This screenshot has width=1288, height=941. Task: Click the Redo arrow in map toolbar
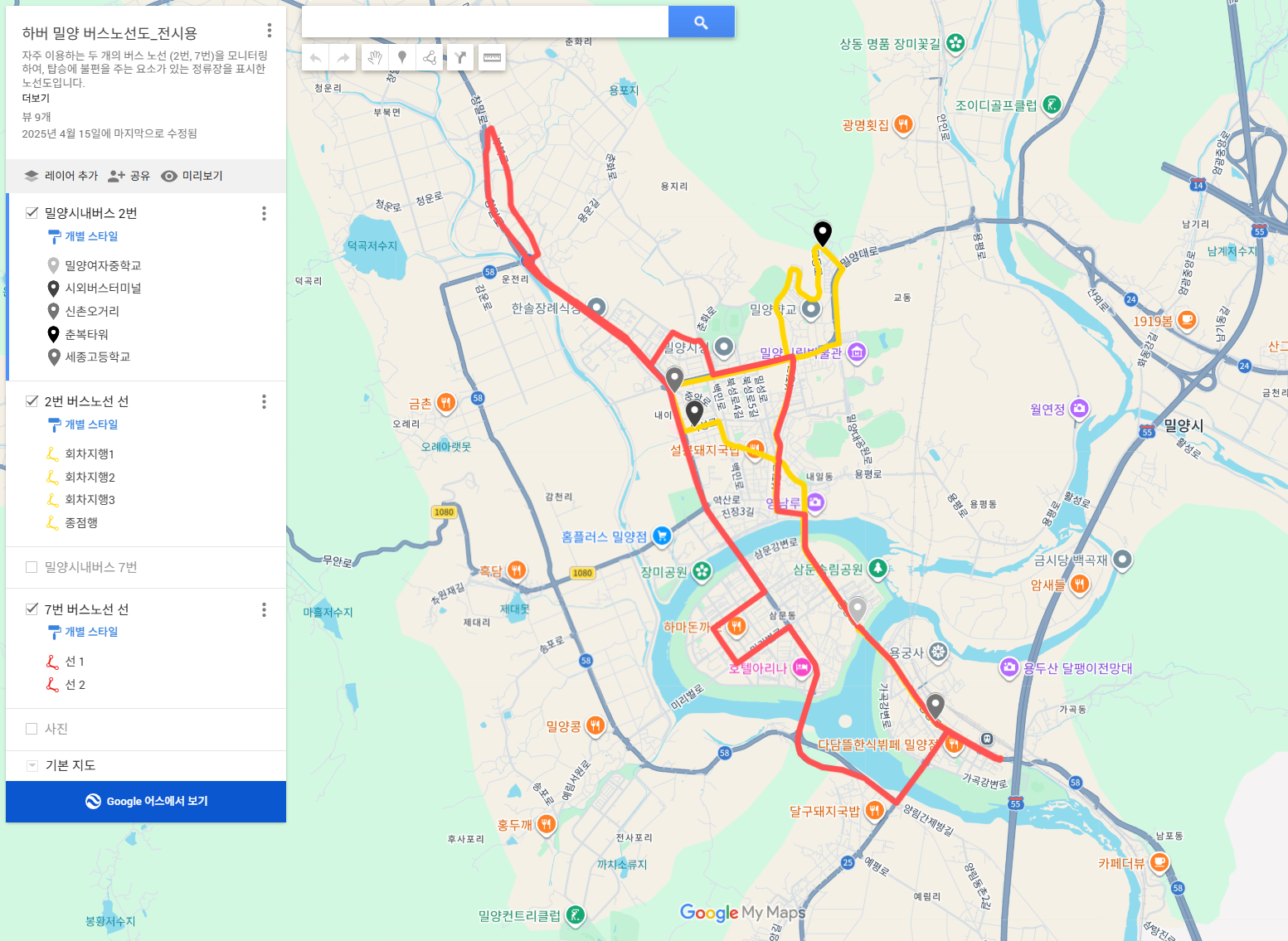(343, 58)
